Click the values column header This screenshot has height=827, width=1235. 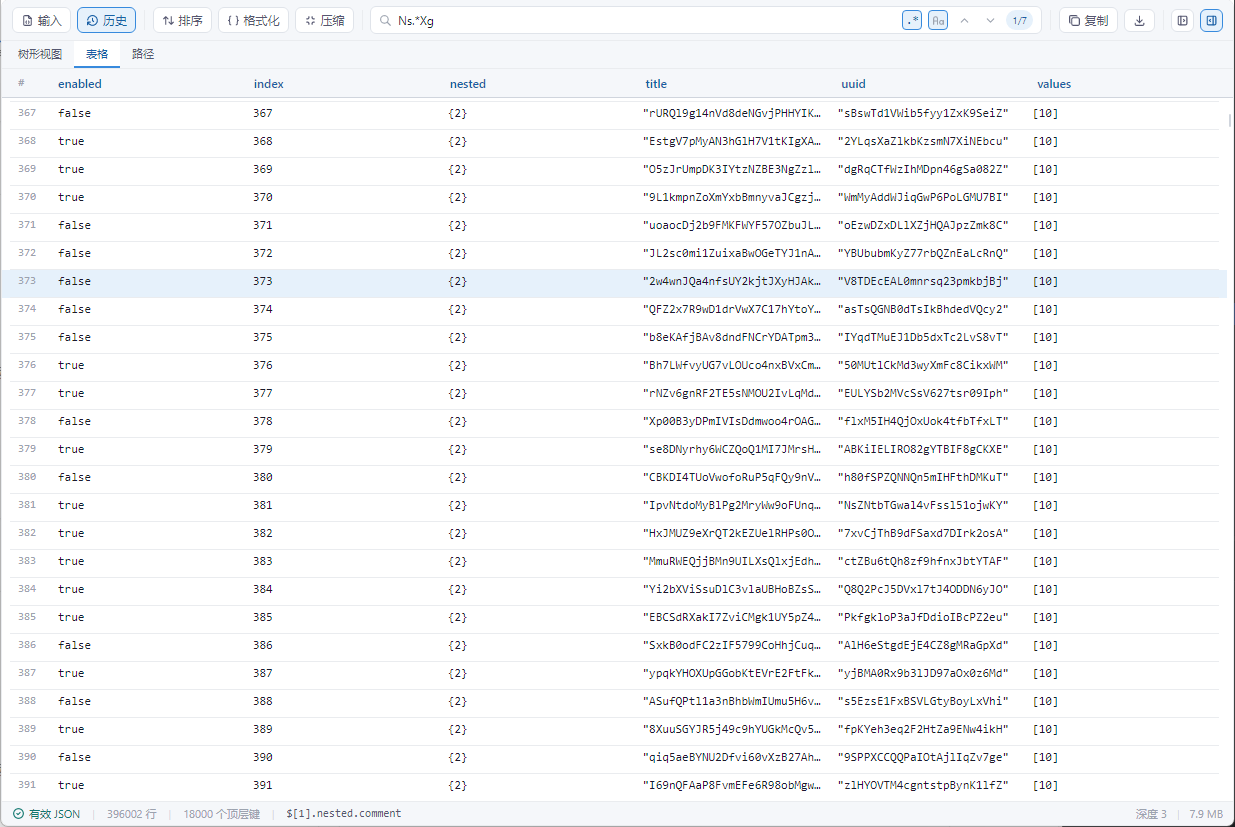click(x=1054, y=84)
